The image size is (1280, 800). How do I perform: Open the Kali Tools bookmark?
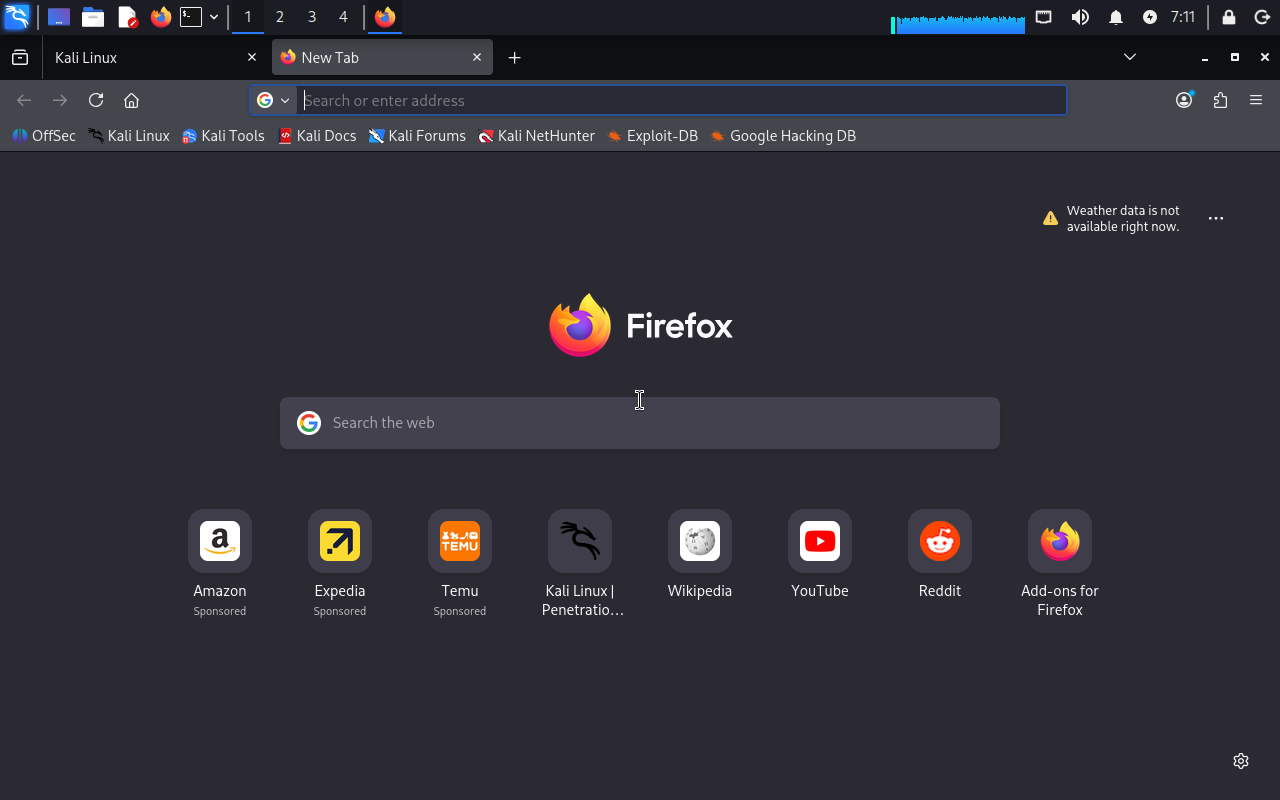tap(223, 136)
